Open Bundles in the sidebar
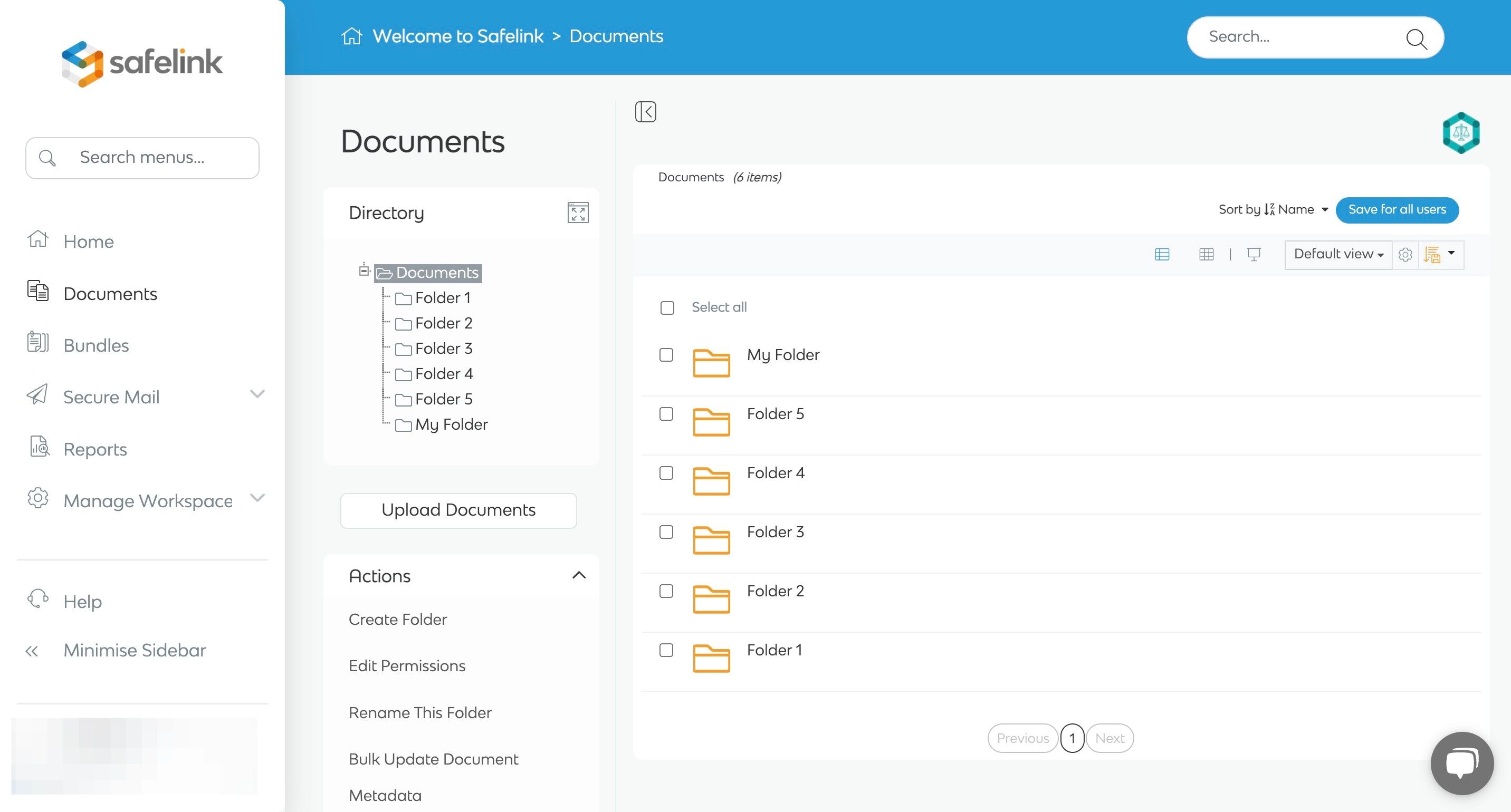Viewport: 1511px width, 812px height. pyautogui.click(x=95, y=345)
